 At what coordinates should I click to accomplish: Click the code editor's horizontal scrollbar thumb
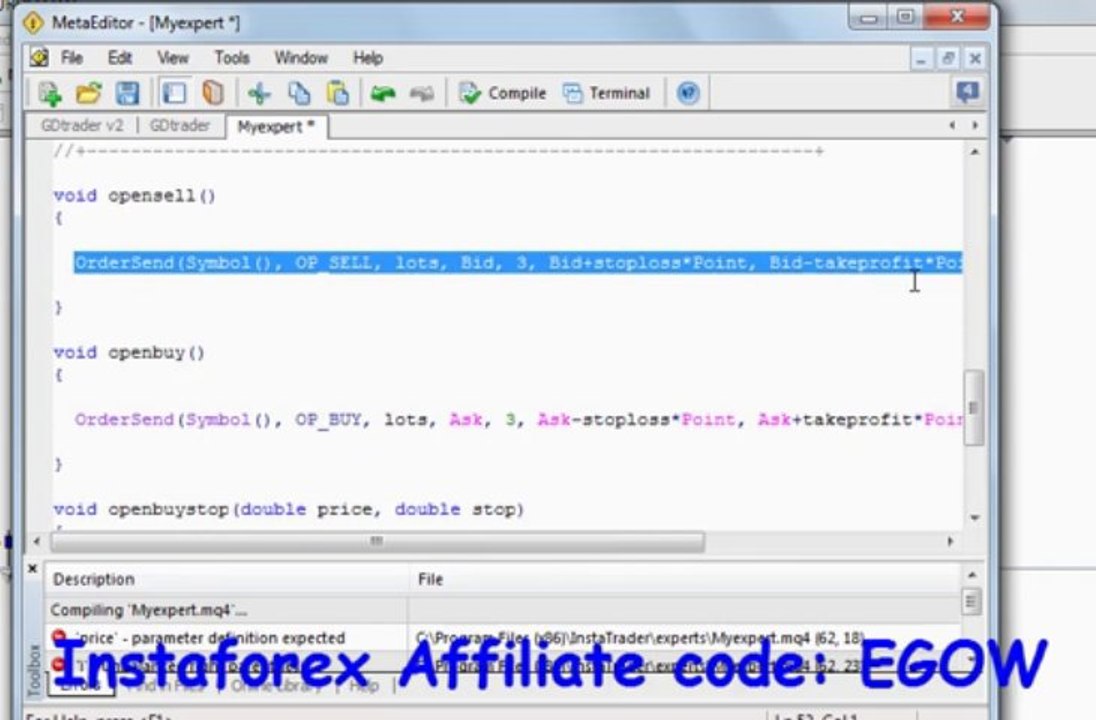[377, 541]
